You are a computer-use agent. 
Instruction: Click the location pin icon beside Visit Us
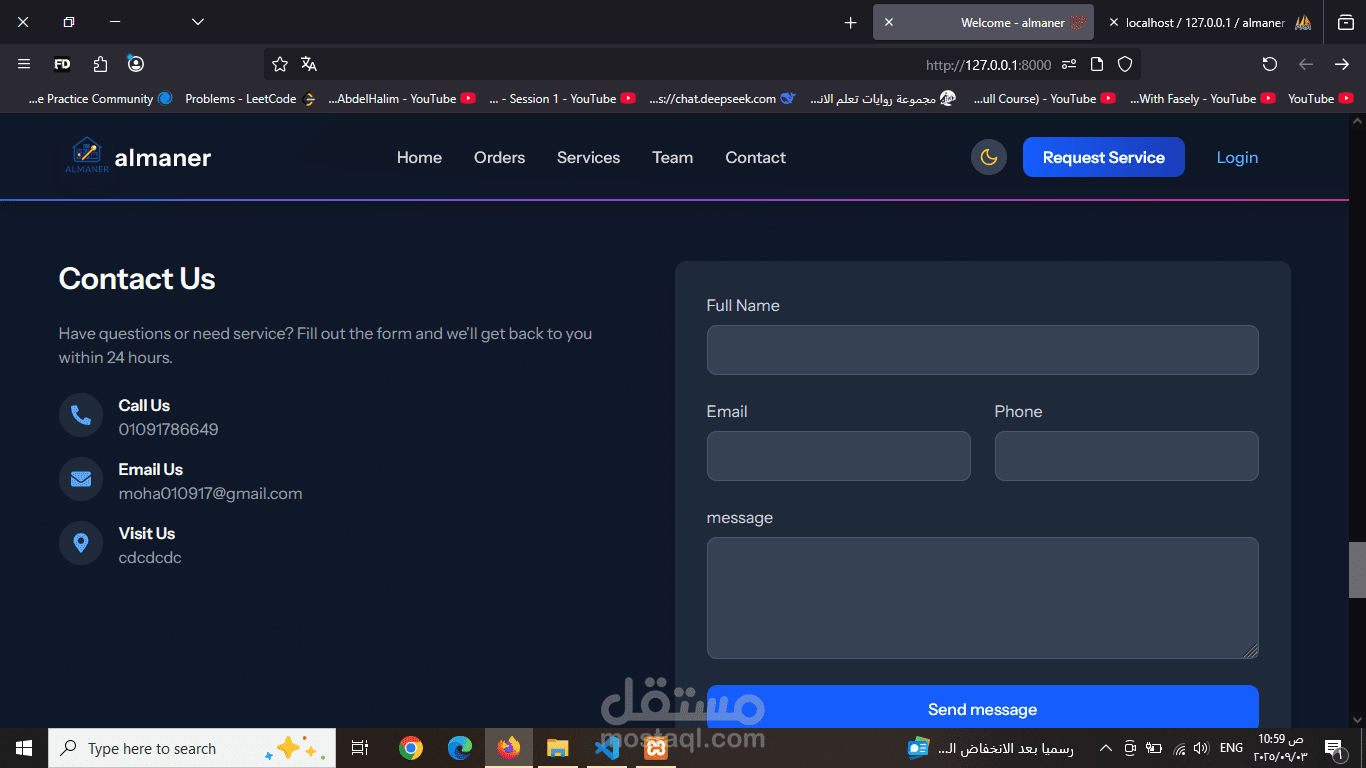tap(81, 543)
